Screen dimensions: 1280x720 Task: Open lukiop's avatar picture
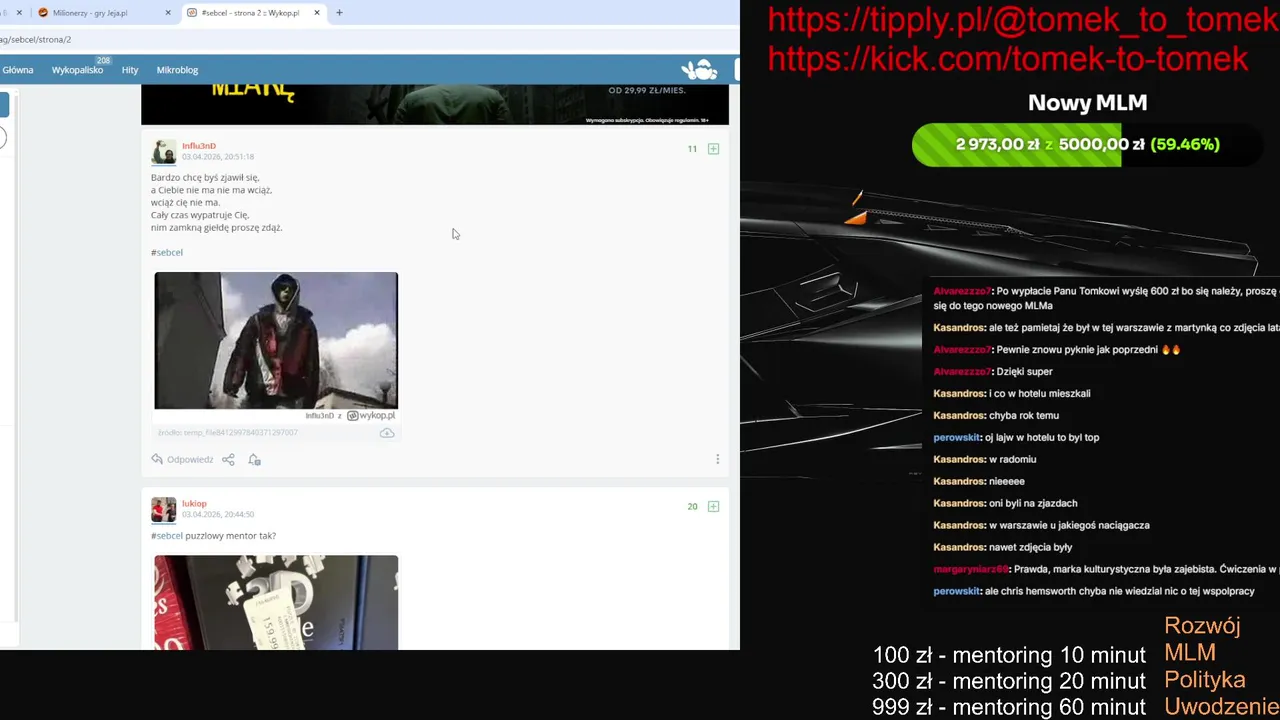point(164,510)
